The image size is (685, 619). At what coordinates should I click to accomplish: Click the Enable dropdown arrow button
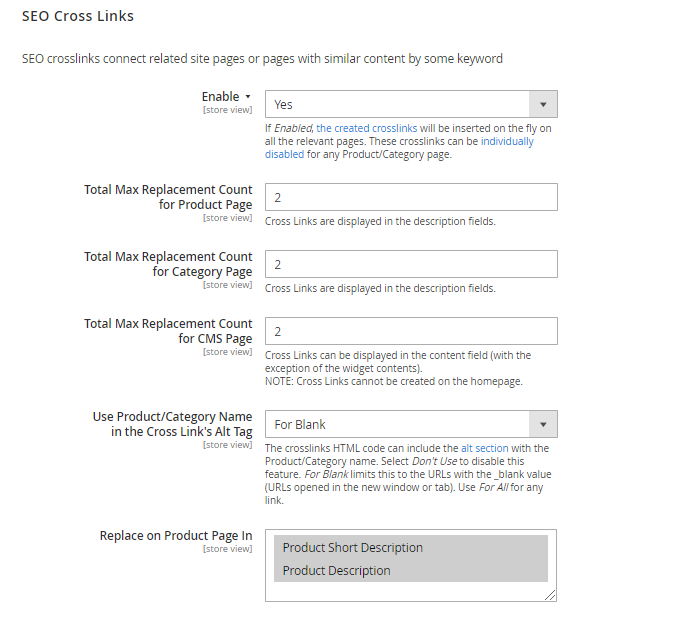(x=542, y=104)
